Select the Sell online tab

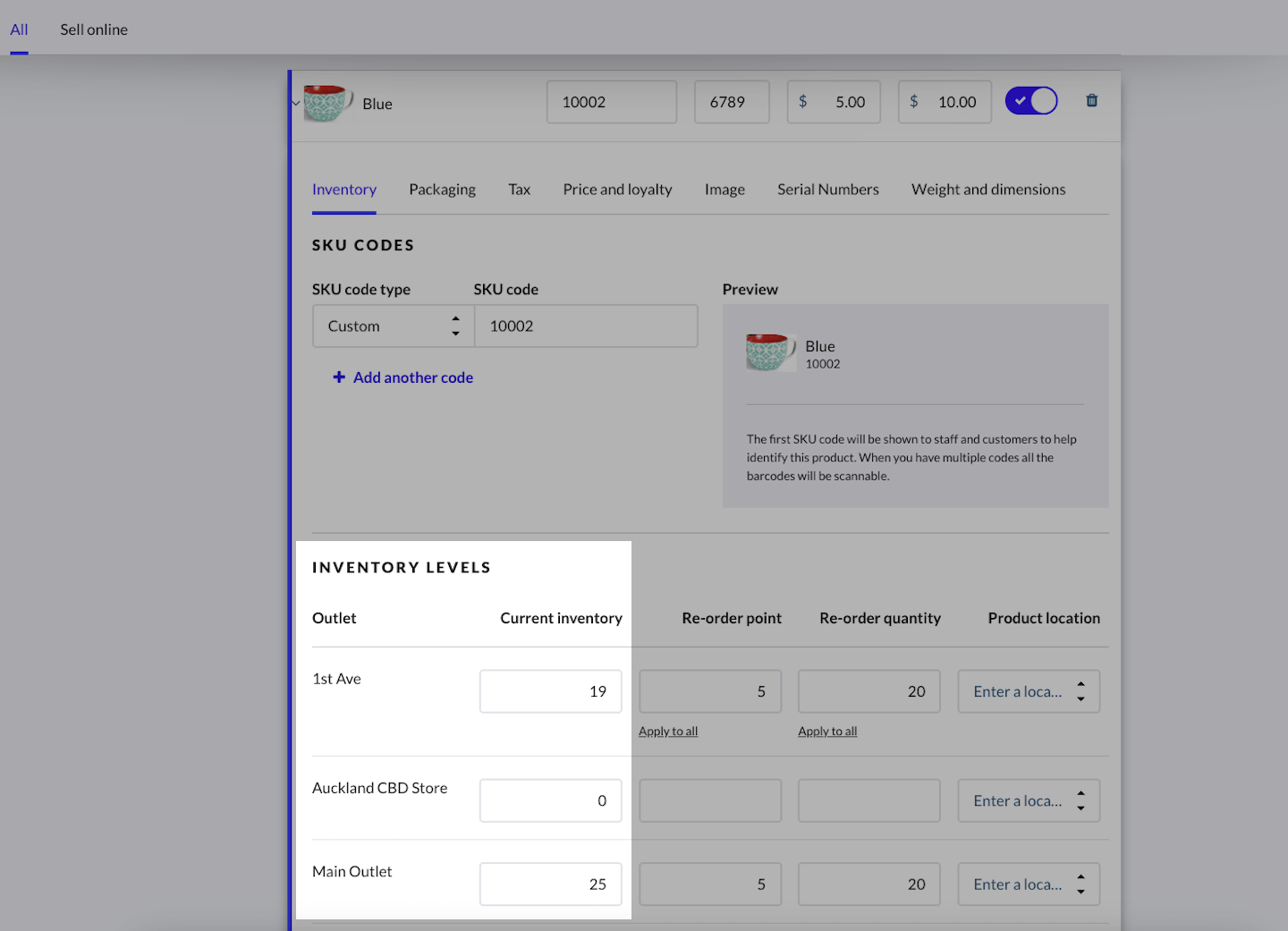[94, 30]
